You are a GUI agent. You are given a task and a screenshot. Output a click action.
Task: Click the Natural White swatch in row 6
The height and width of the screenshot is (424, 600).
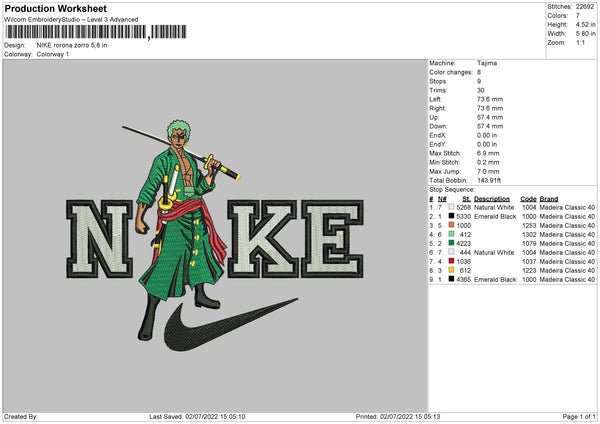451,252
